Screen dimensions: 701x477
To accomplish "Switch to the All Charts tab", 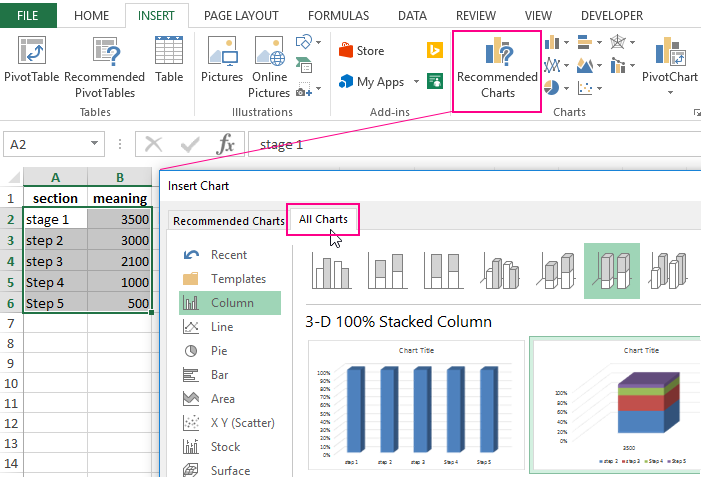I will tap(322, 219).
